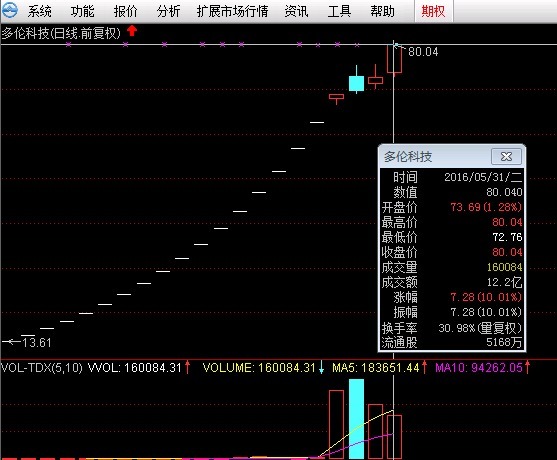Click the 流通股 value 5168万
The image size is (557, 460).
coord(504,342)
